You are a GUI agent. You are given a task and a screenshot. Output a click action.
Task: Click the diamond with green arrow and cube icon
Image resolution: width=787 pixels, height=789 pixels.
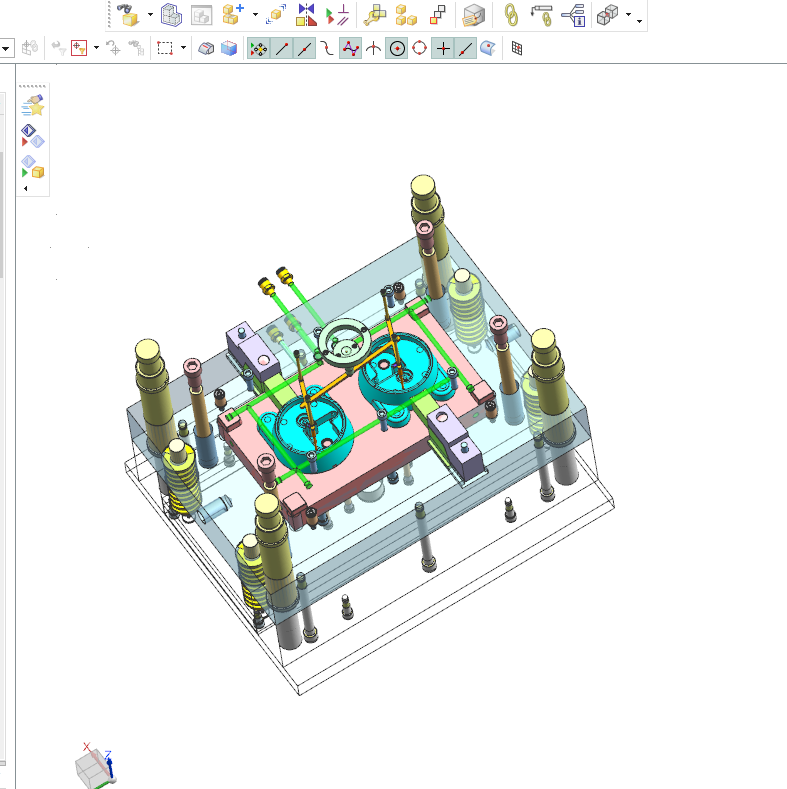tap(33, 167)
